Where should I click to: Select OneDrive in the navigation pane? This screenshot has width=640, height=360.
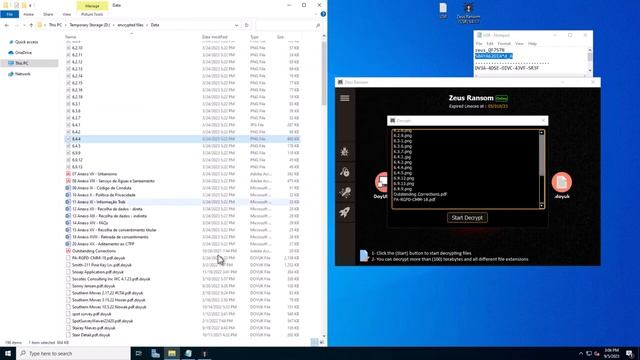tap(23, 53)
